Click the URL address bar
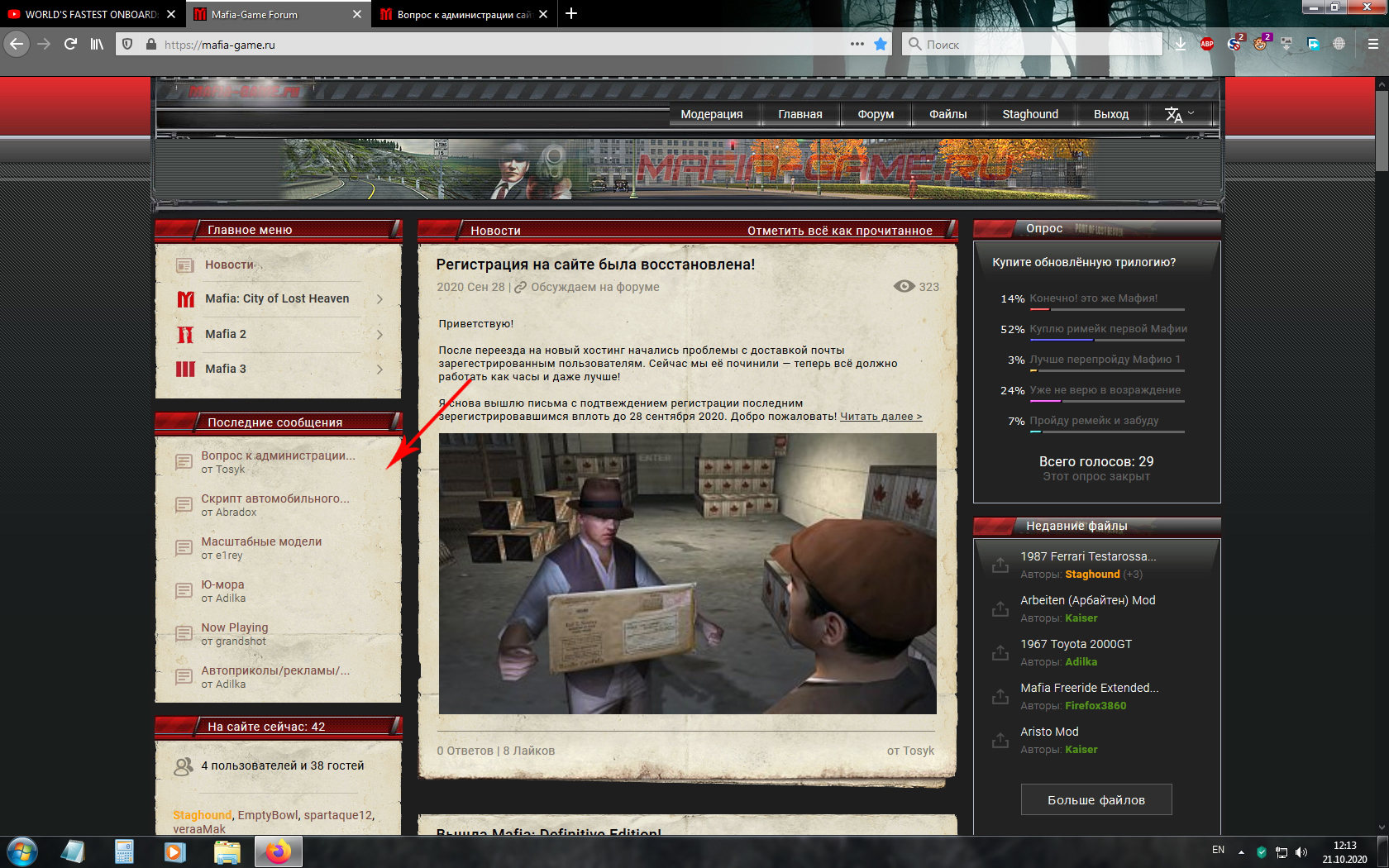This screenshot has height=868, width=1389. click(x=504, y=45)
